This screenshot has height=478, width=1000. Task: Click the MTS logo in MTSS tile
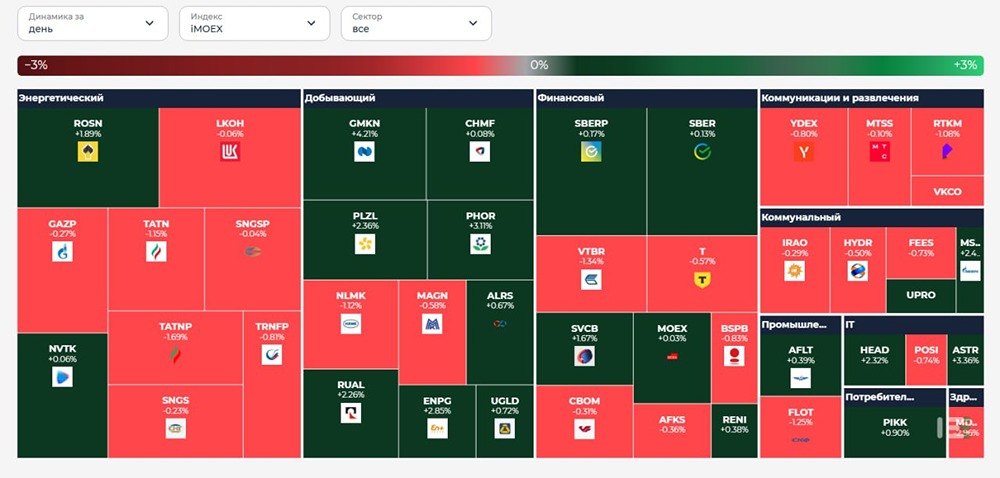coord(879,151)
